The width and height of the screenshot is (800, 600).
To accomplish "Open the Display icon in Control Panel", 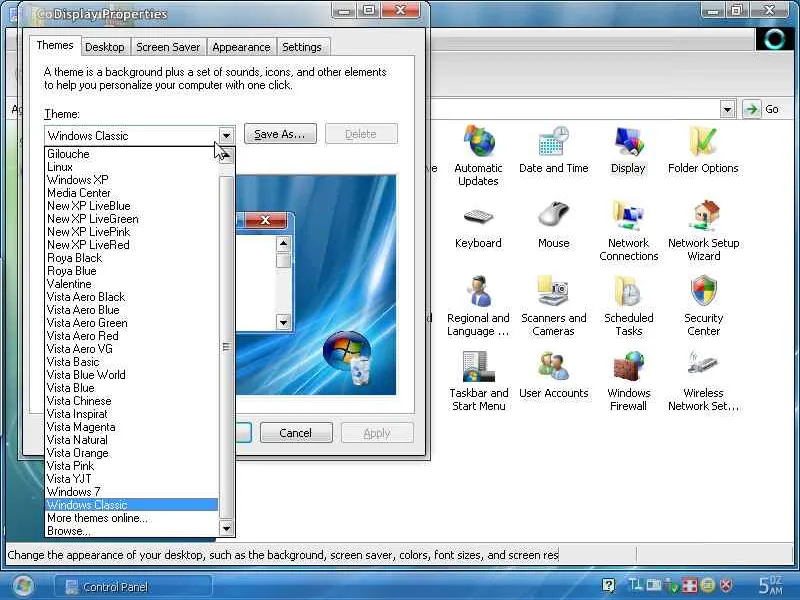I will pos(628,149).
